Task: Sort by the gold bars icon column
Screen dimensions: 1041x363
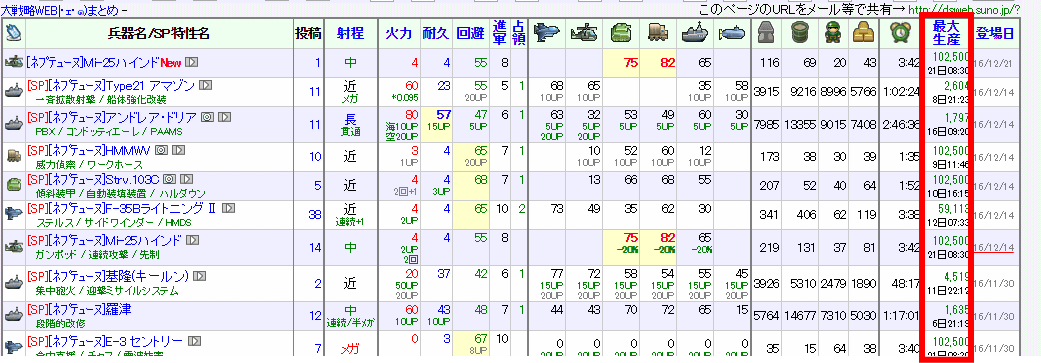Action: click(x=864, y=33)
